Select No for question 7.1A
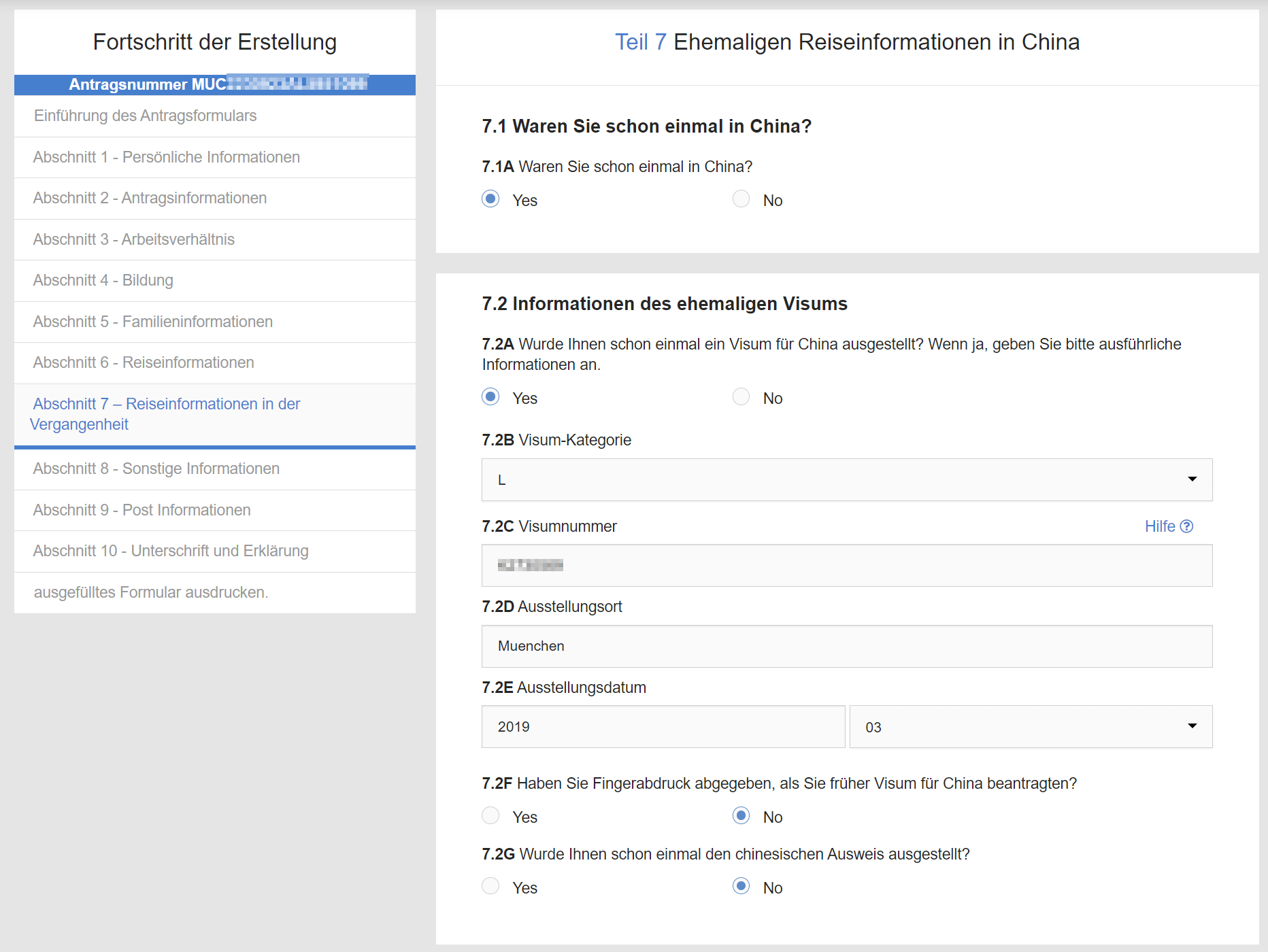Viewport: 1268px width, 952px height. pyautogui.click(x=741, y=199)
